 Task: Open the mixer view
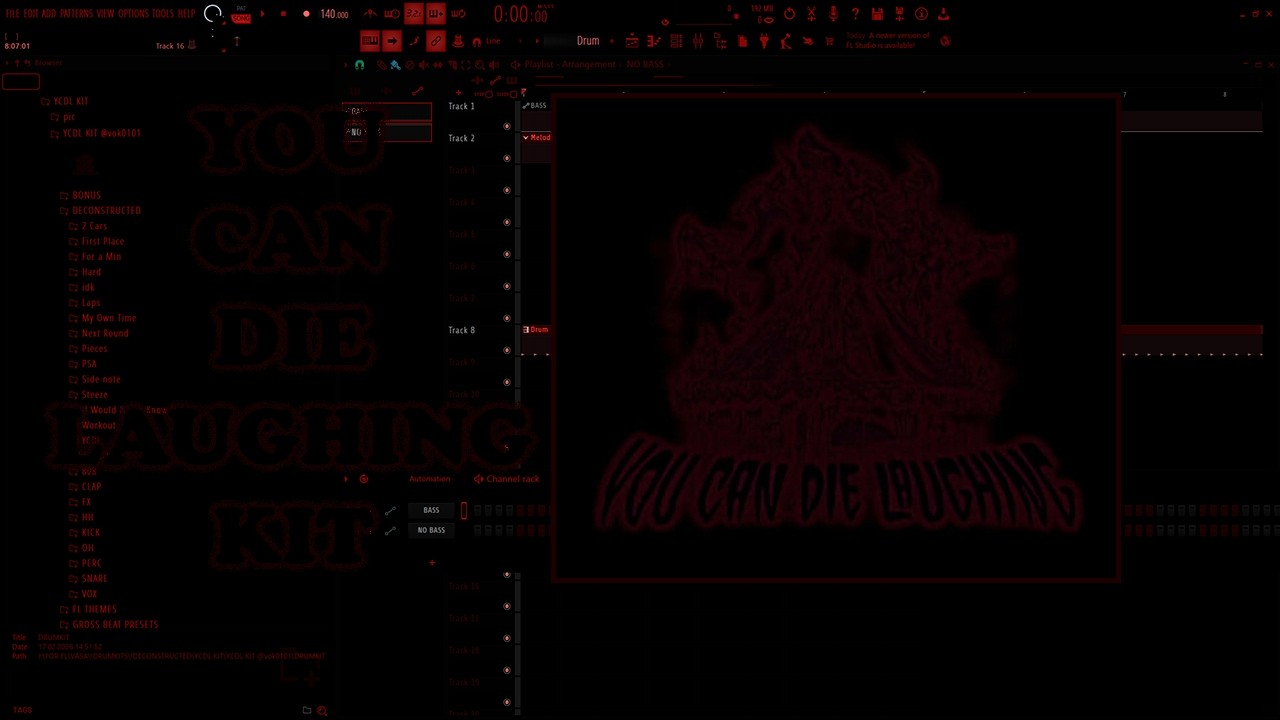click(698, 41)
